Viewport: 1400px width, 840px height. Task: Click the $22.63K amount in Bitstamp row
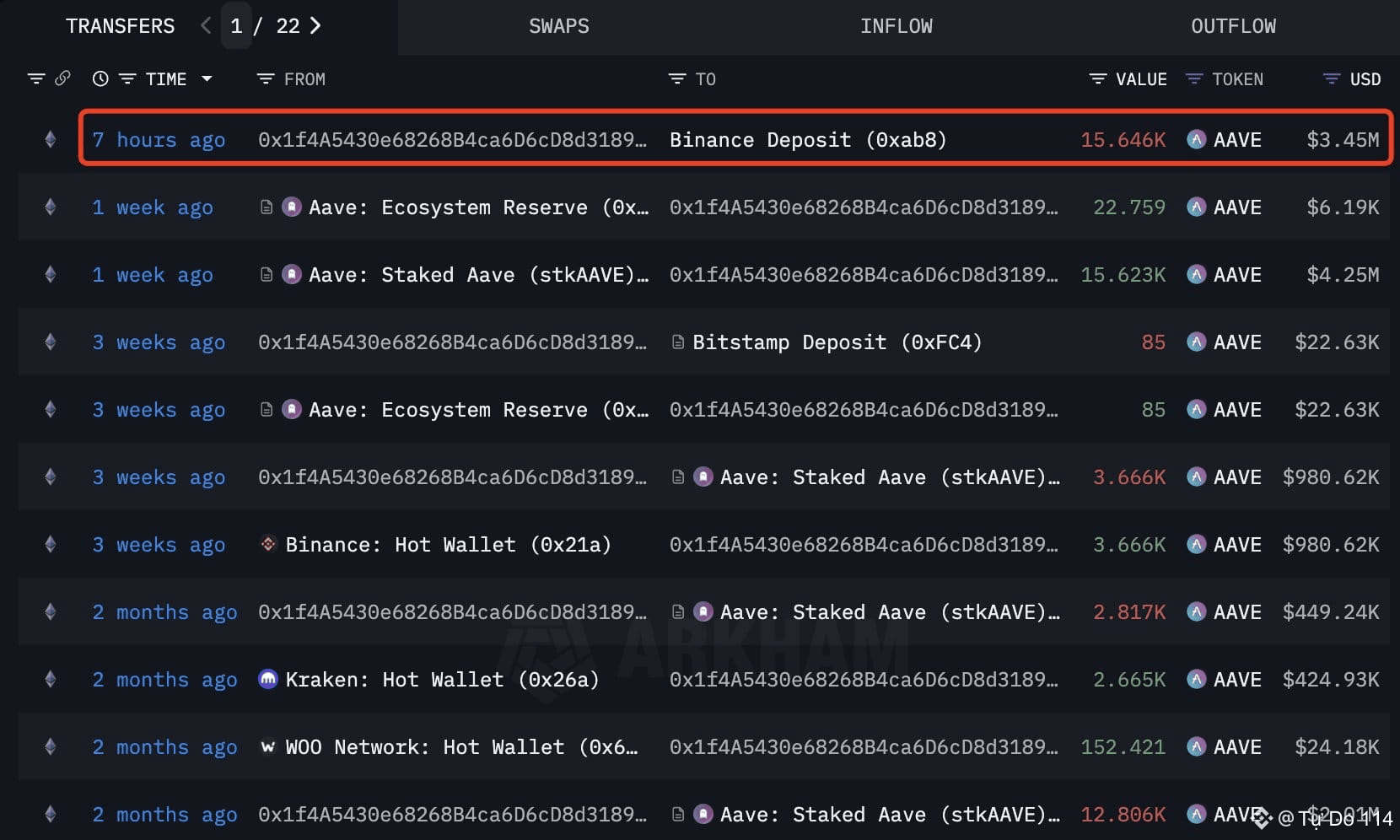tap(1337, 342)
